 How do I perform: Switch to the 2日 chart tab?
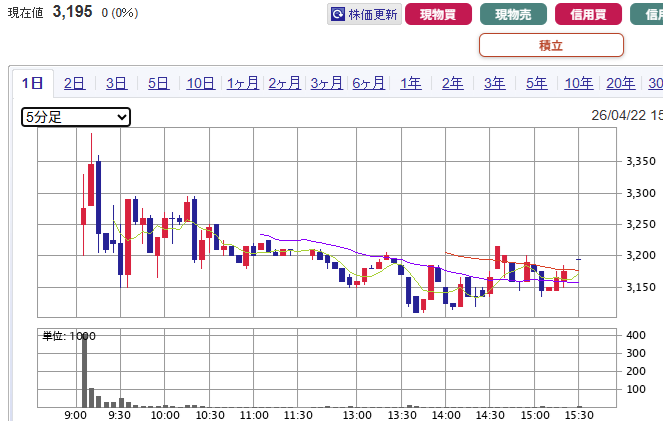pyautogui.click(x=74, y=83)
